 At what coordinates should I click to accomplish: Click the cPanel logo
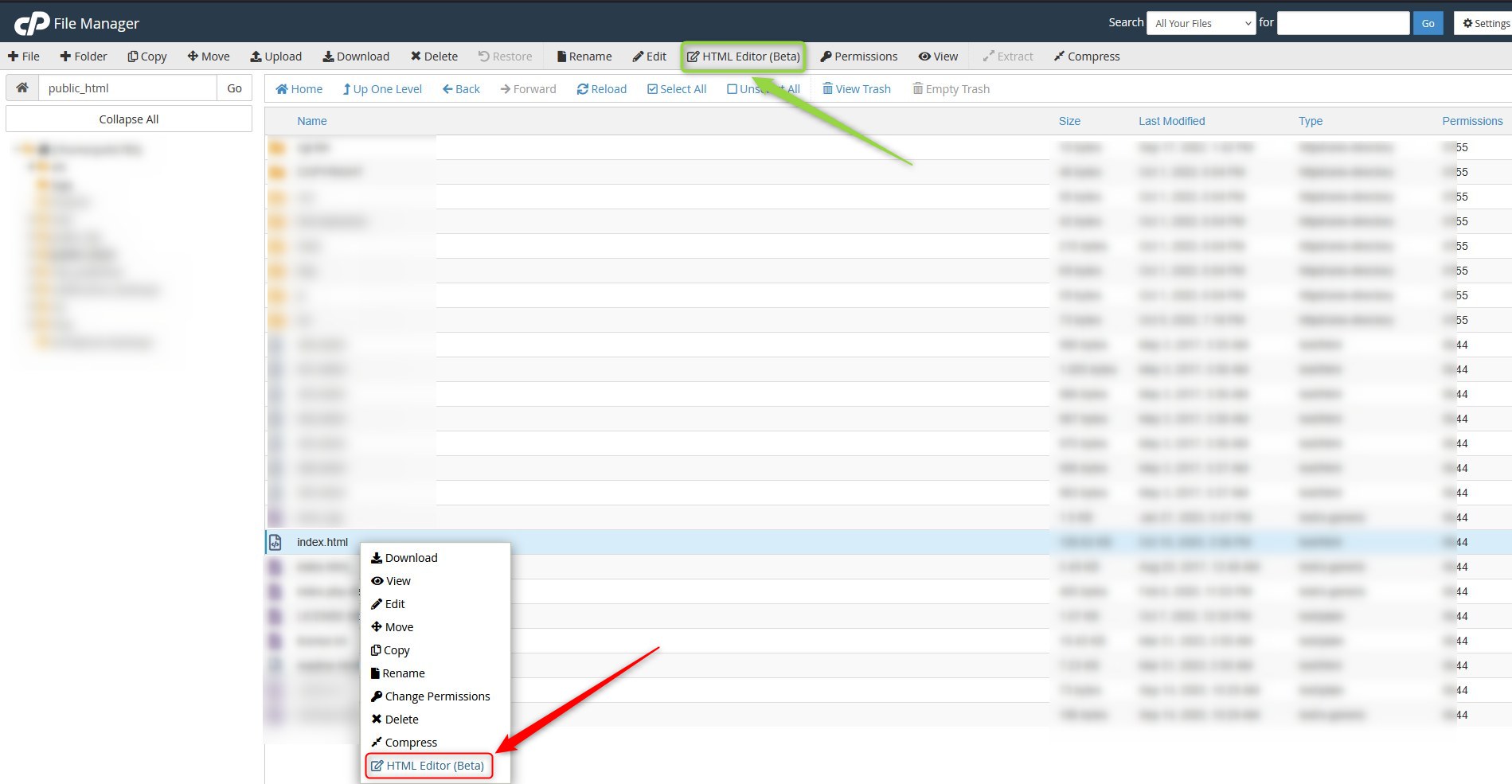coord(32,24)
